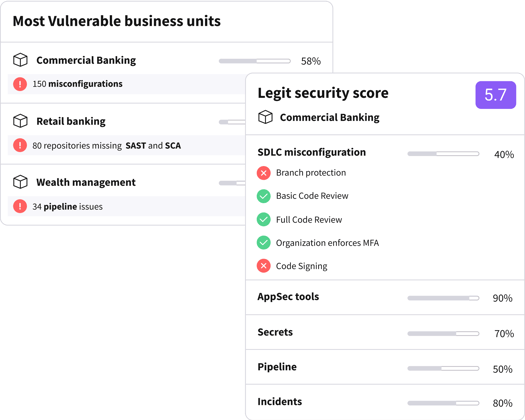Click the purple 5.7 score badge
525x420 pixels.
[x=496, y=95]
